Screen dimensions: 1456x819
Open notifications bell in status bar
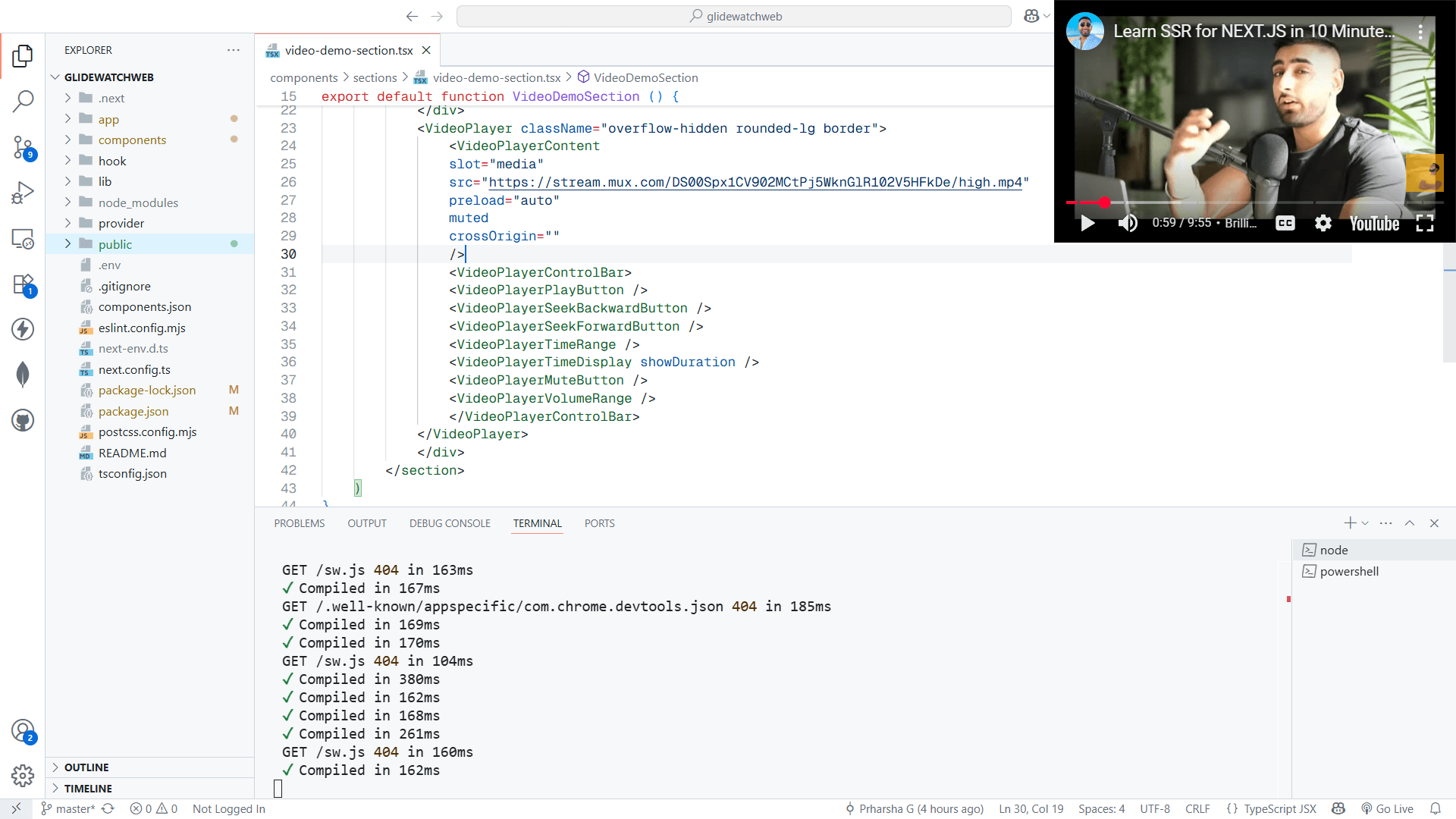click(1435, 808)
